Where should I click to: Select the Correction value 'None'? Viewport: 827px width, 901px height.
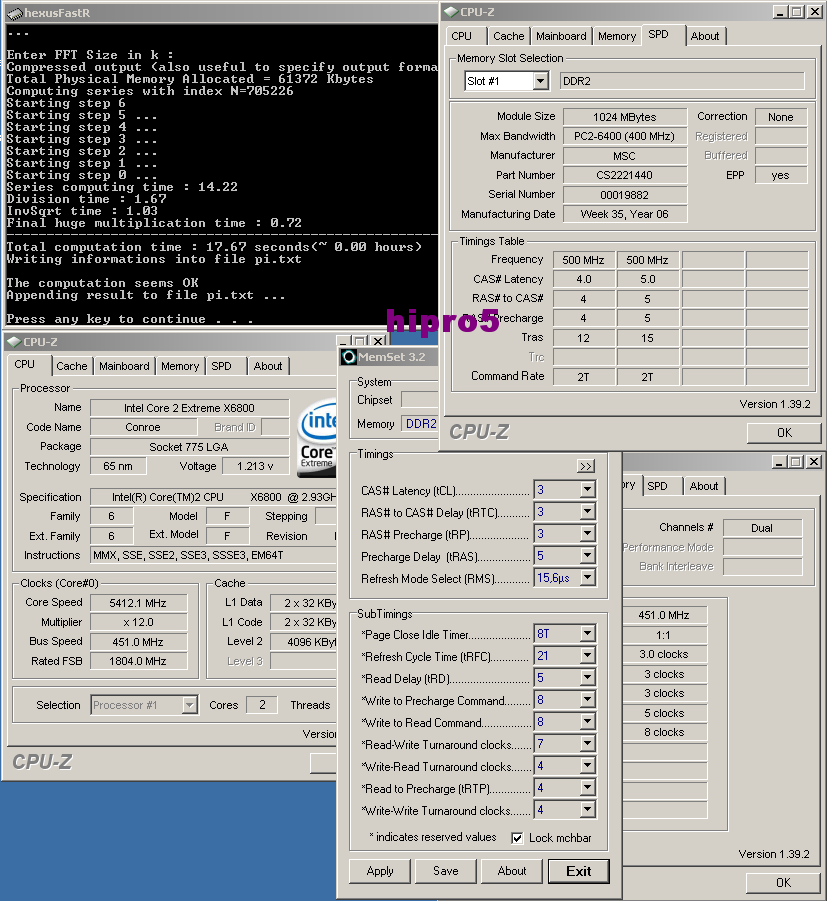(780, 117)
